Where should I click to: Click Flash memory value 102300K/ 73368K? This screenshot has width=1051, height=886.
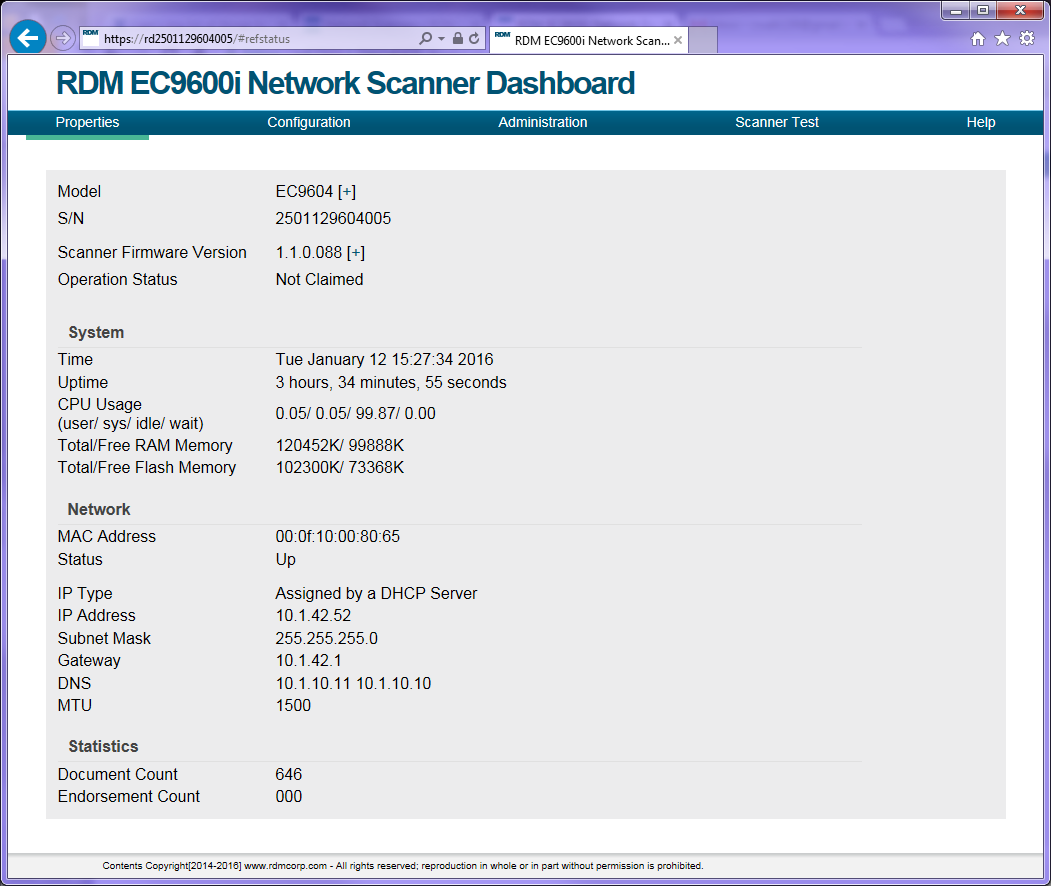340,467
